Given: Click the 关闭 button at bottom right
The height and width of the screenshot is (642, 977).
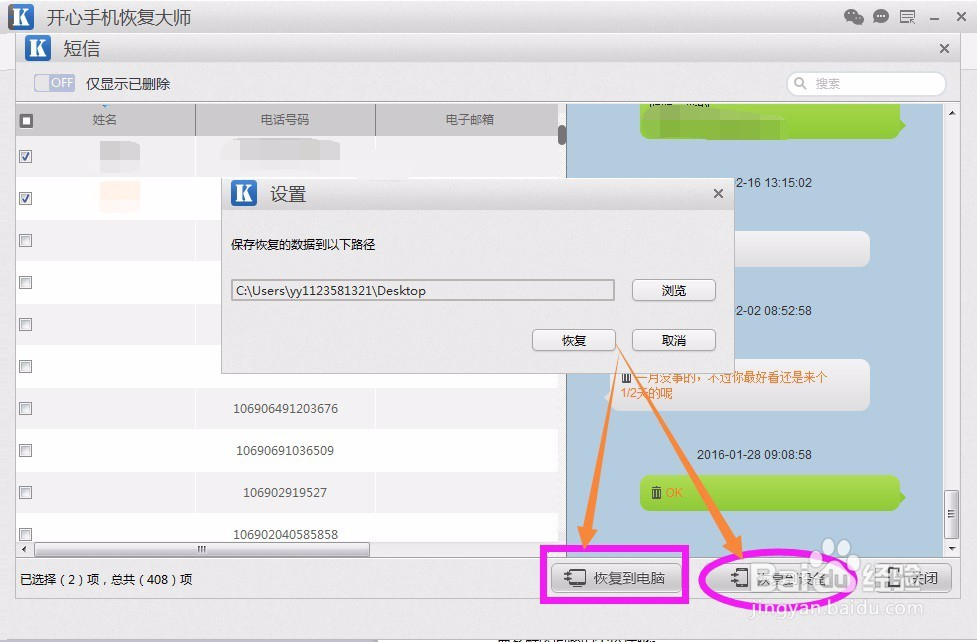Looking at the screenshot, I should pos(915,578).
